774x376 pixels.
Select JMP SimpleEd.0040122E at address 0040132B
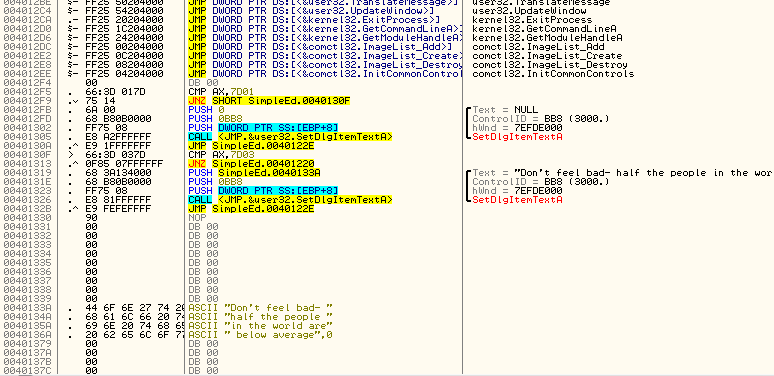(251, 209)
